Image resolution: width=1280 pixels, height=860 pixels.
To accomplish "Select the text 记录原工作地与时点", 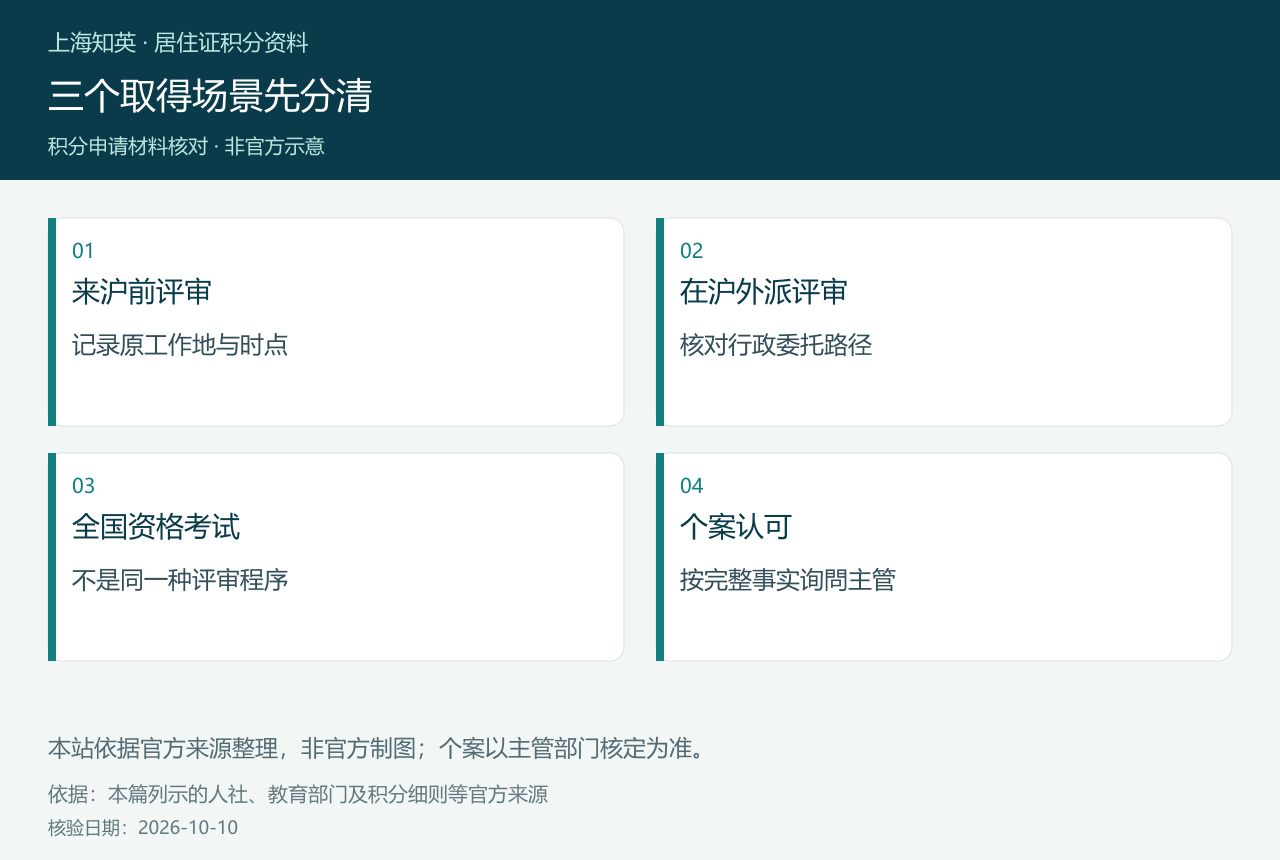I will 180,345.
